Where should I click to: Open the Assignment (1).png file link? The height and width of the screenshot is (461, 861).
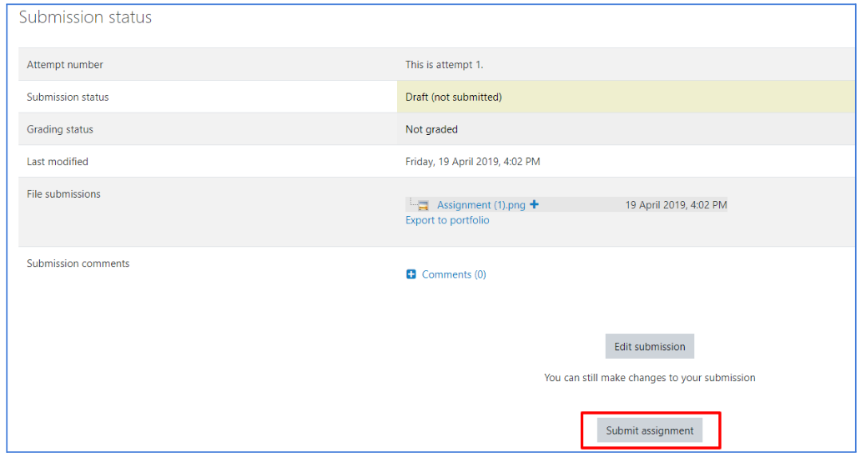pos(480,205)
